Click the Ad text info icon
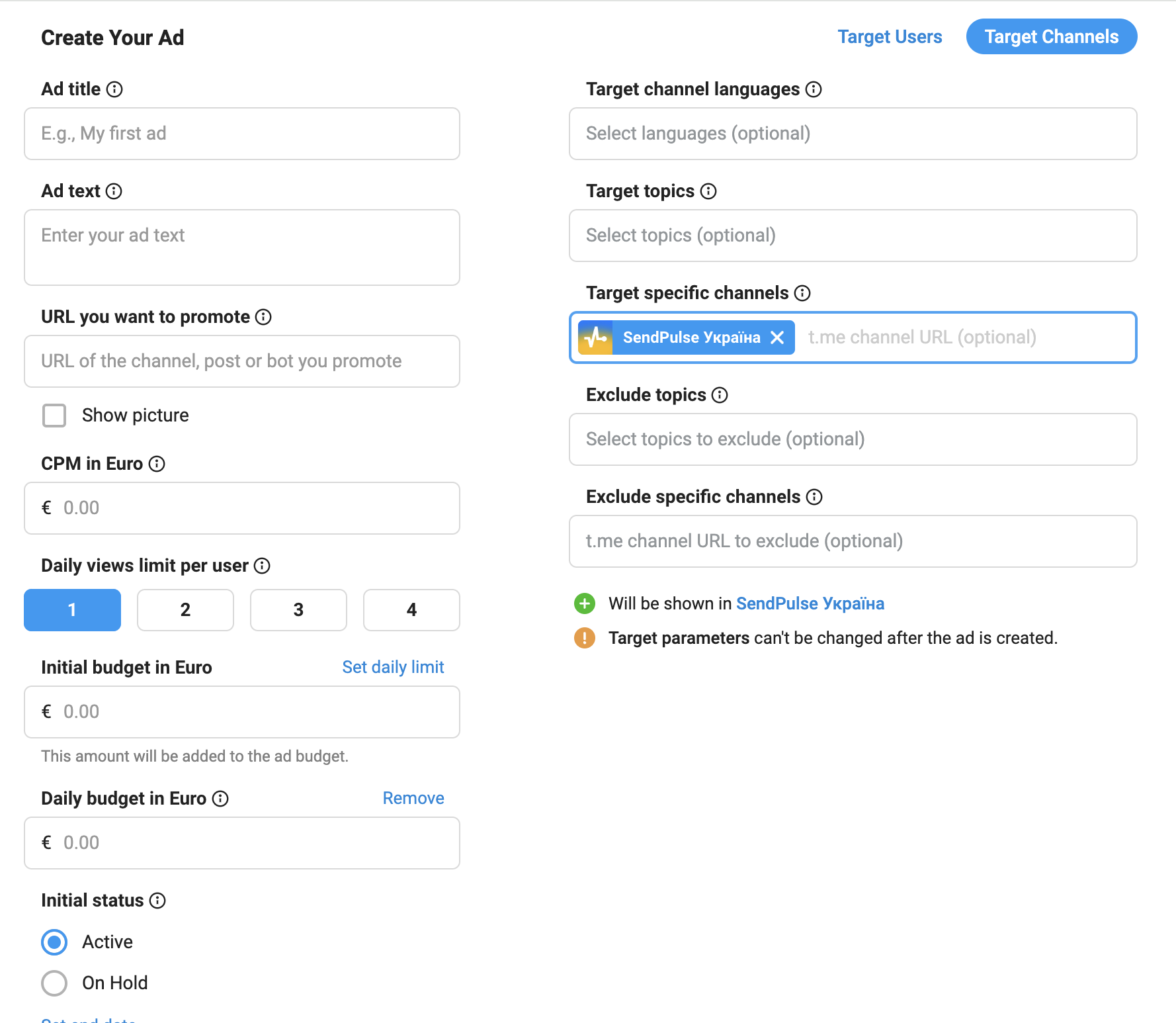This screenshot has height=1023, width=1176. tap(114, 191)
